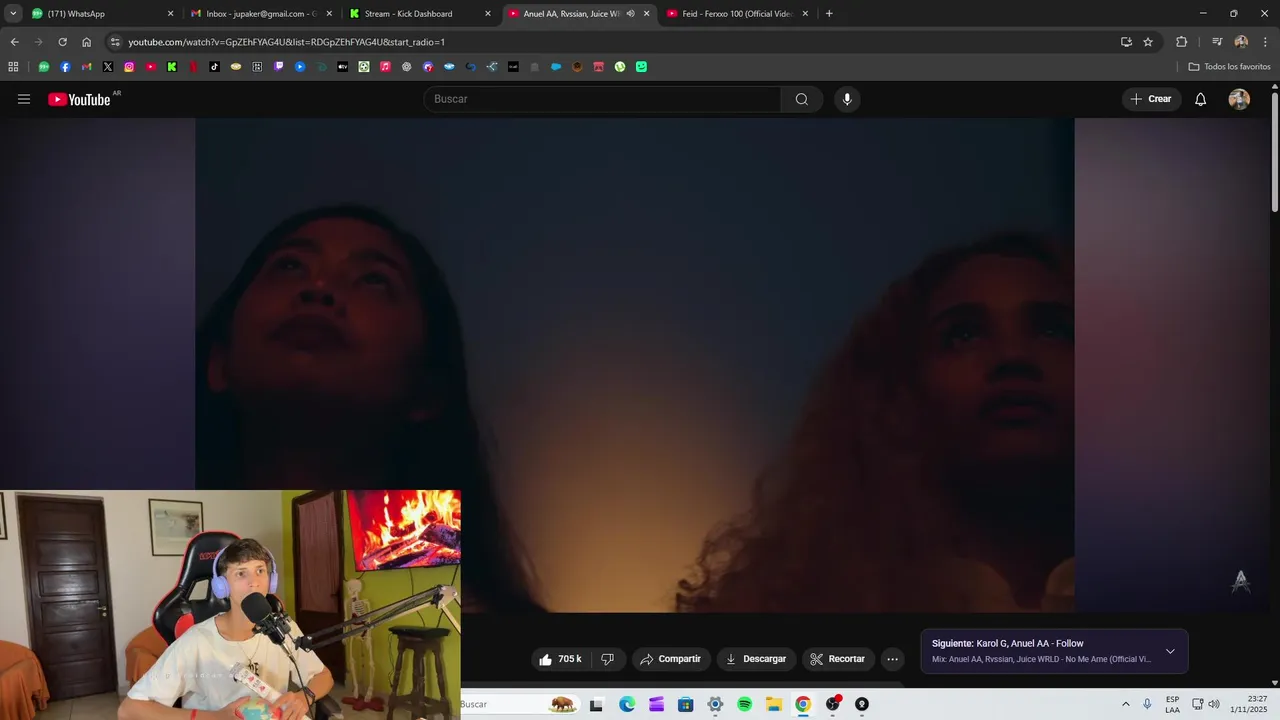Viewport: 1280px width, 720px height.
Task: Open Spotify from the taskbar
Action: tap(744, 704)
